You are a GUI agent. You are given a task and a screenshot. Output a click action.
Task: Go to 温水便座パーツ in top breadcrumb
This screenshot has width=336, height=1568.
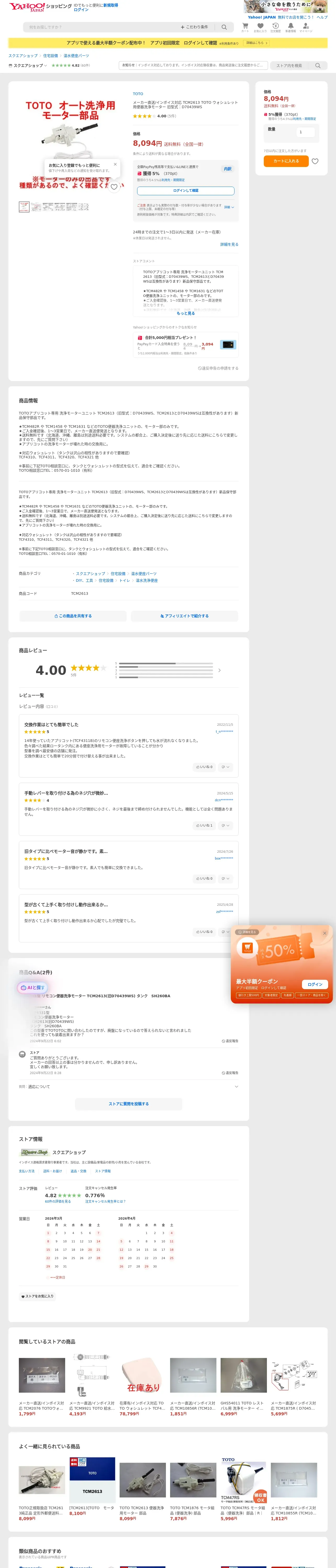click(76, 56)
